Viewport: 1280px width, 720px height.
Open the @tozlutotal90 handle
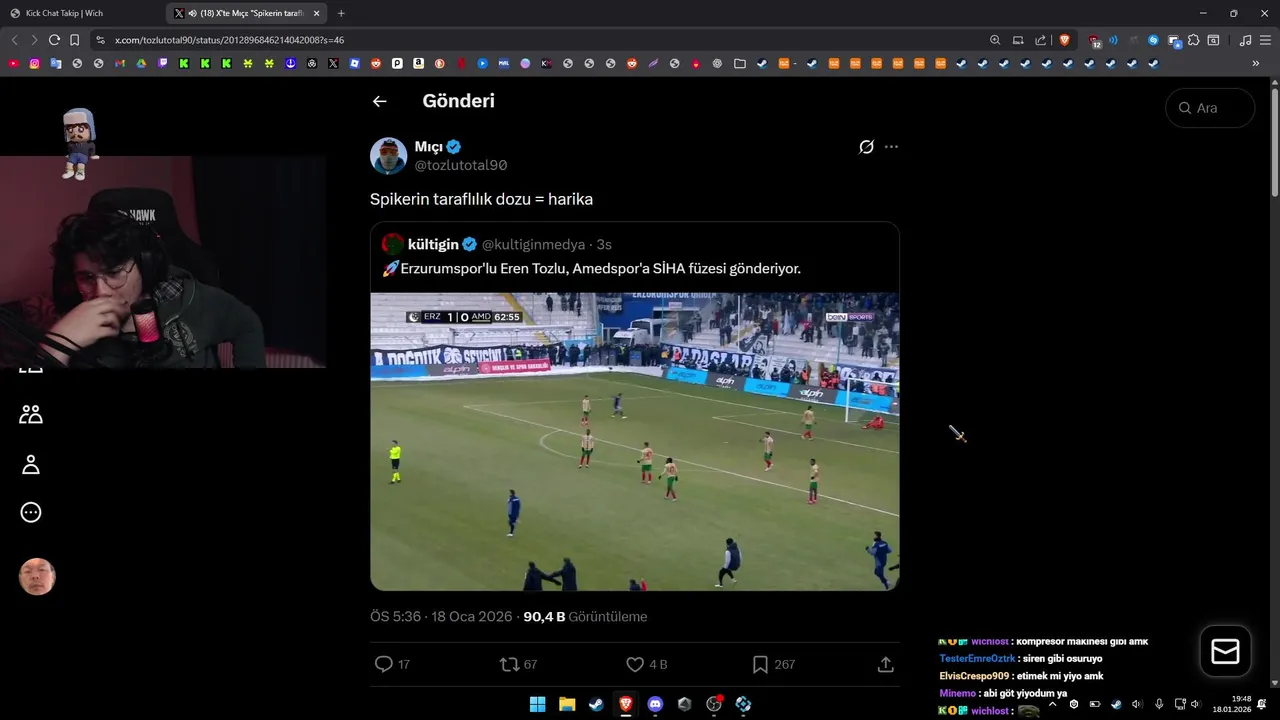461,165
